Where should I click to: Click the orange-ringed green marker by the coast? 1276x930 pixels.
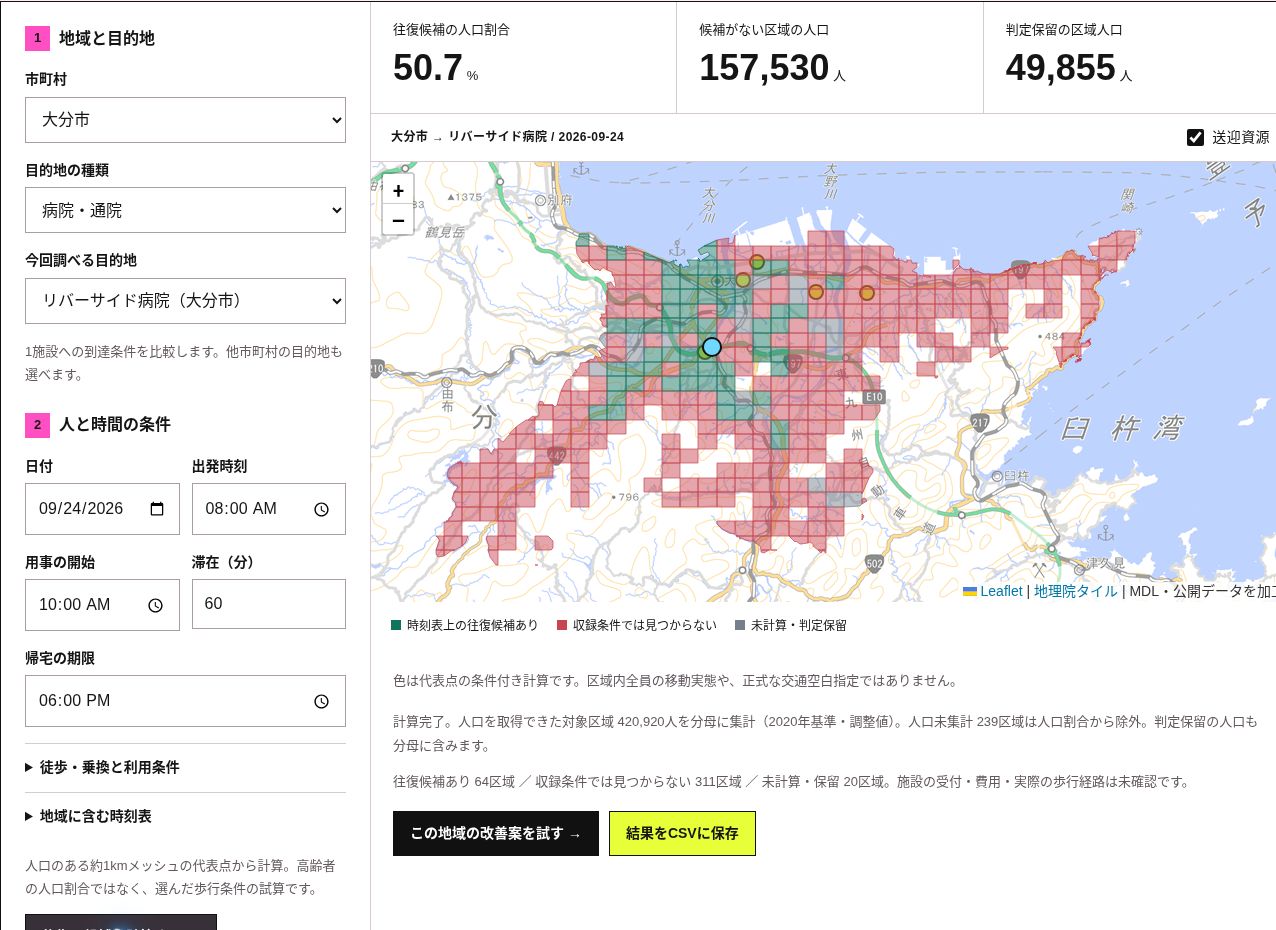pos(757,262)
